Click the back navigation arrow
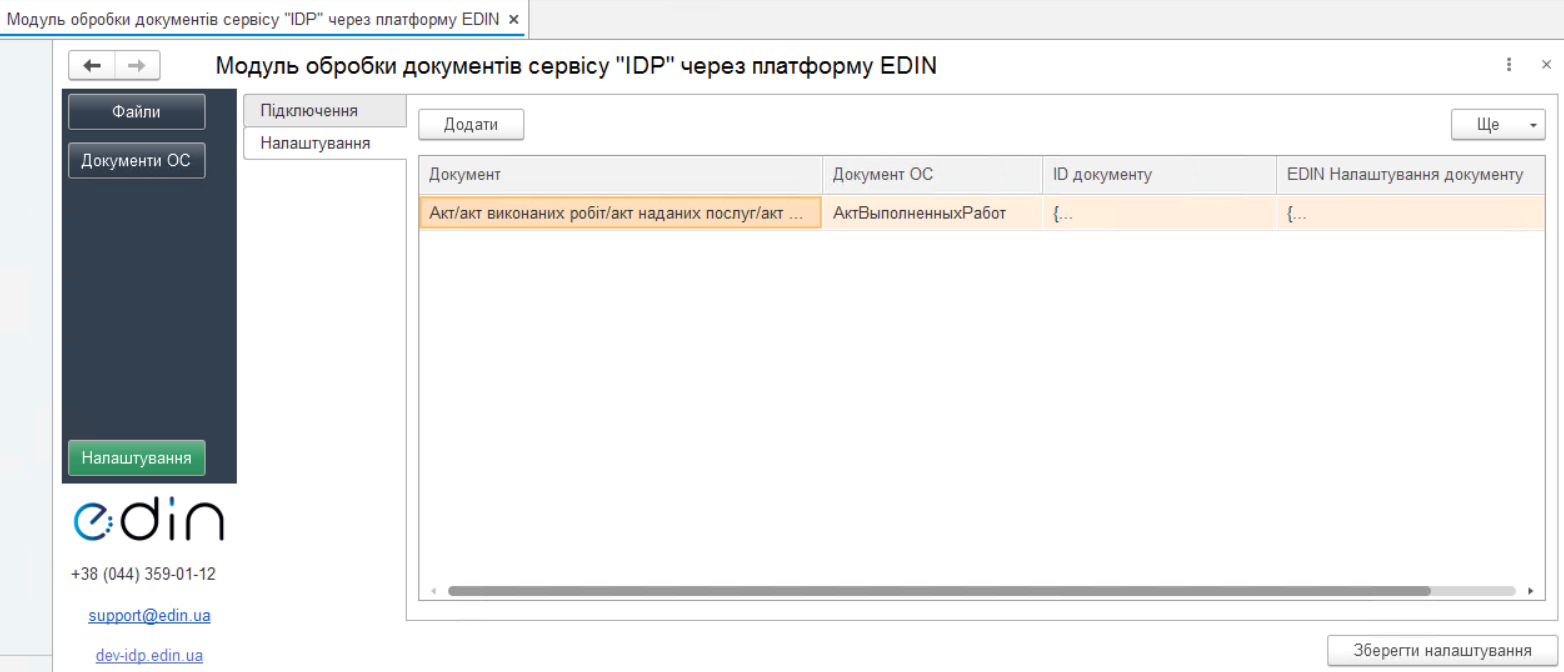 [91, 65]
